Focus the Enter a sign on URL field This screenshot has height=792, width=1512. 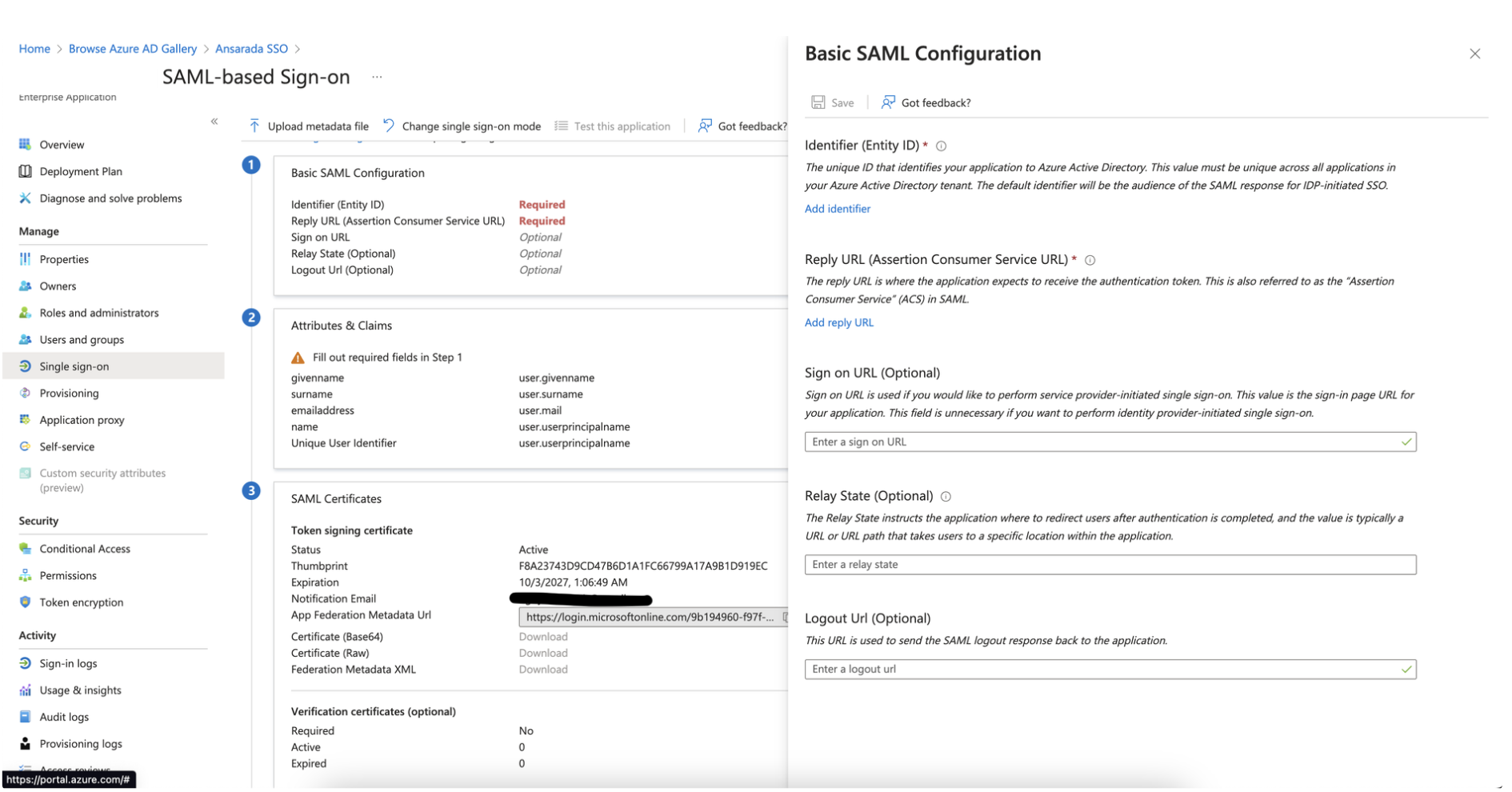[1110, 442]
